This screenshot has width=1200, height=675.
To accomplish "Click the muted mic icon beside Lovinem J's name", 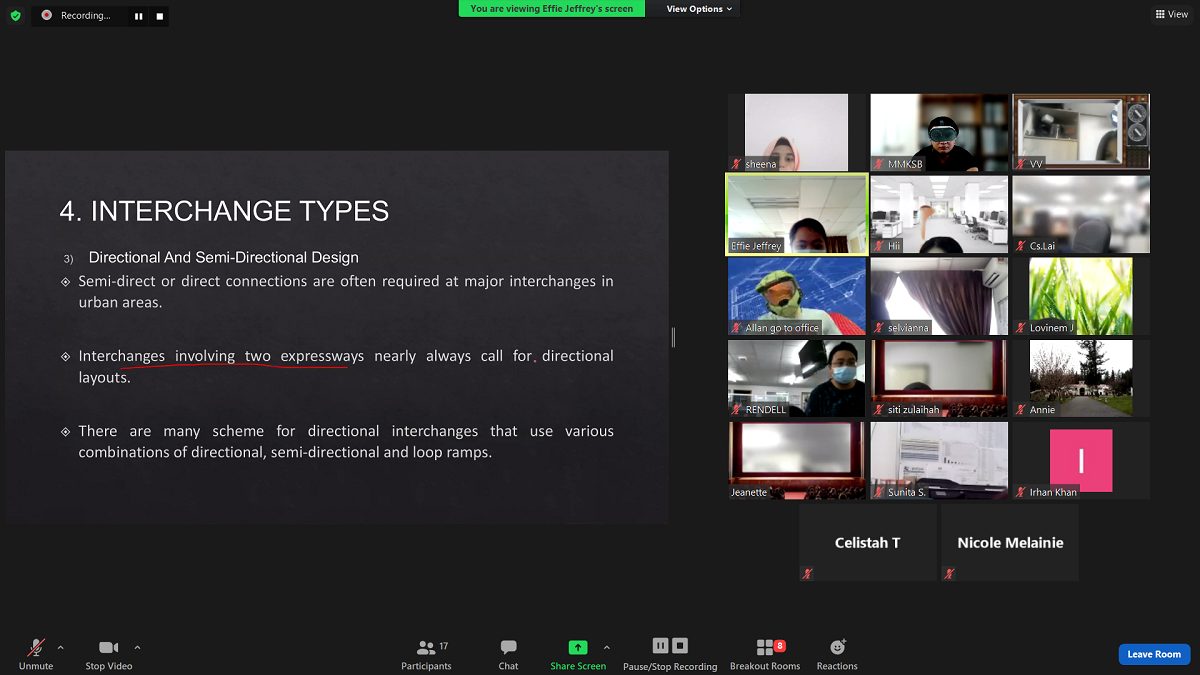I will 1021,328.
